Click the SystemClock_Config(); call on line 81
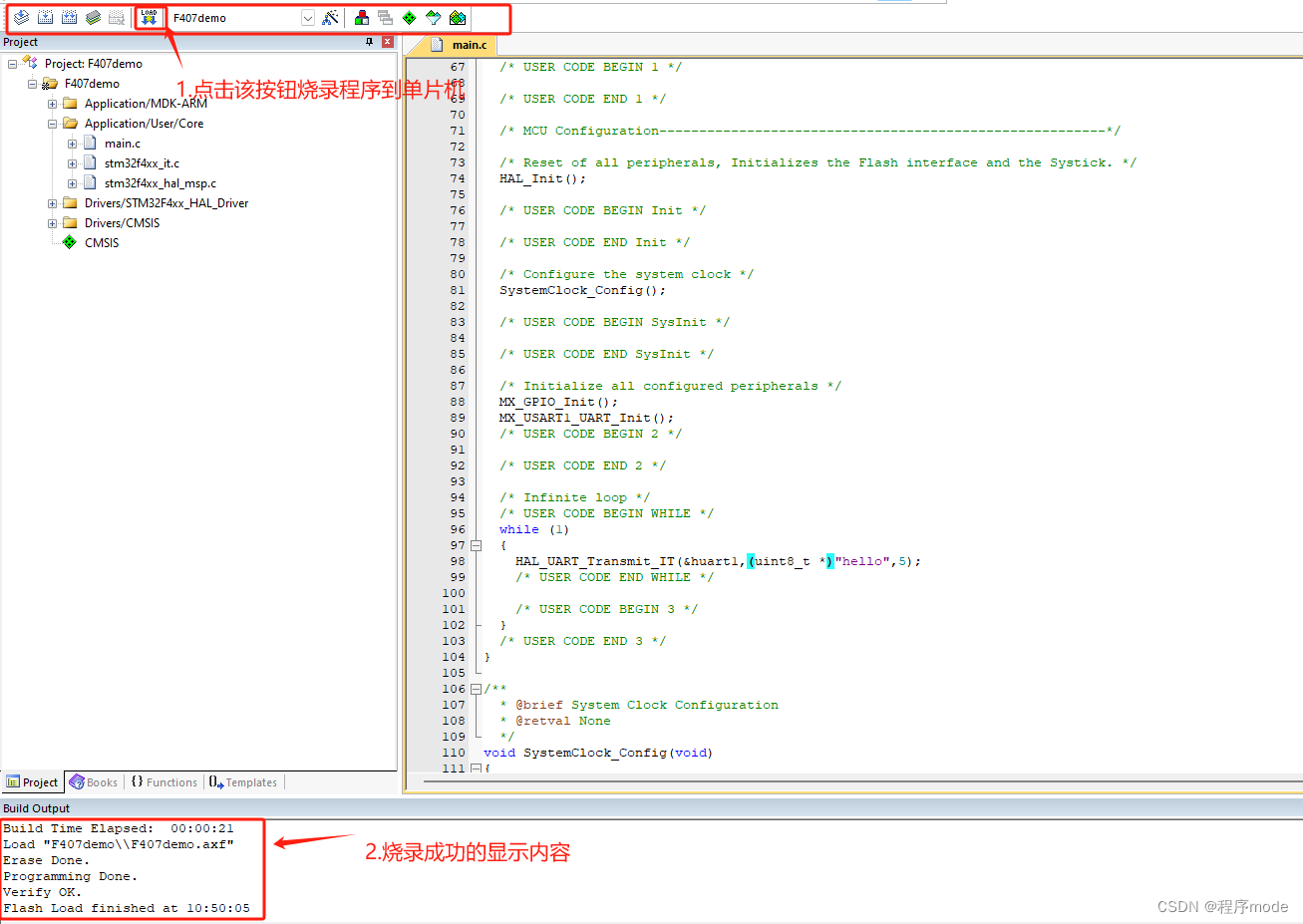 click(582, 290)
